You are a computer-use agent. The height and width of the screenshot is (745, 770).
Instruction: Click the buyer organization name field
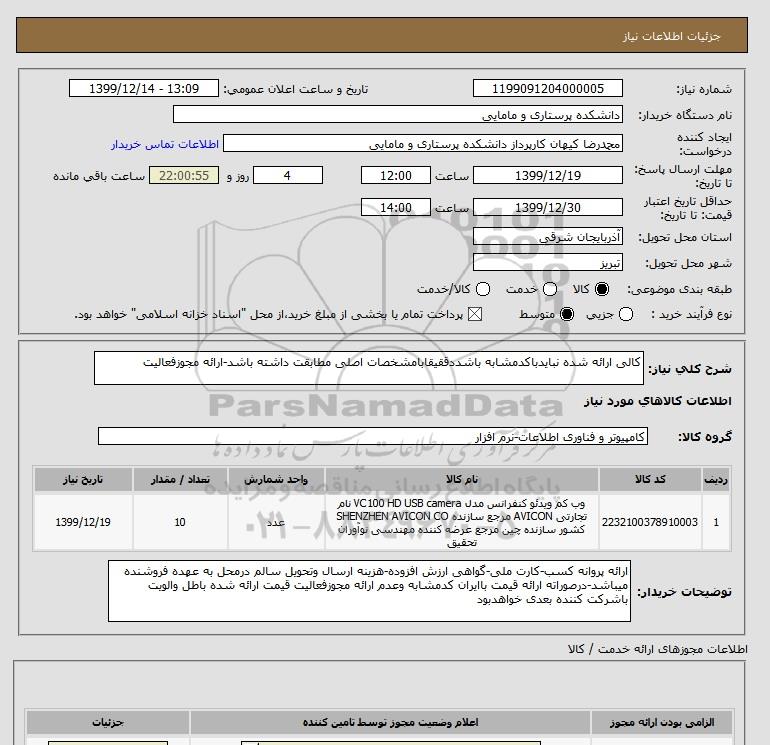(x=398, y=114)
